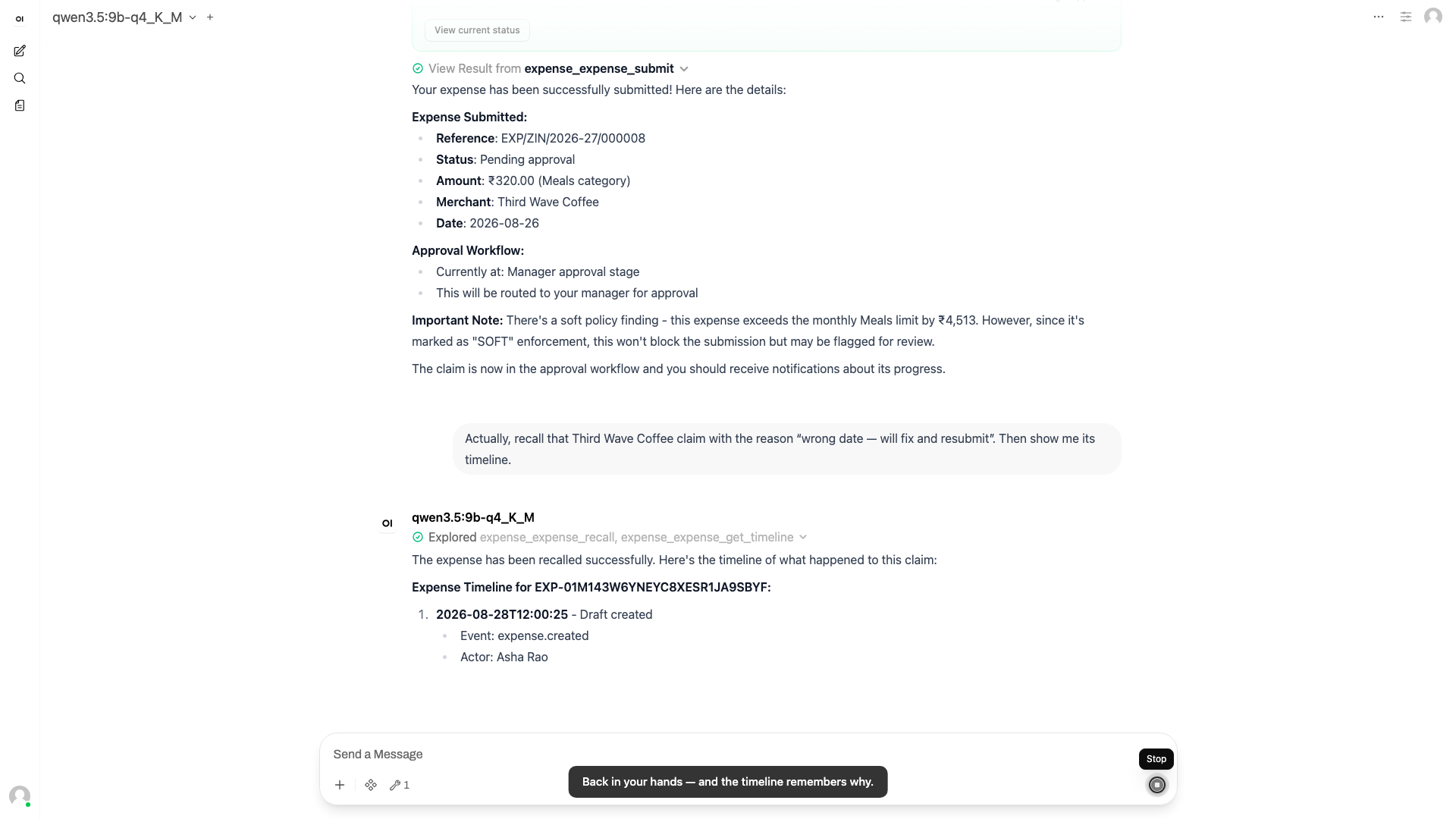Focus the Send a Message input field
1456x819 pixels.
click(x=728, y=754)
